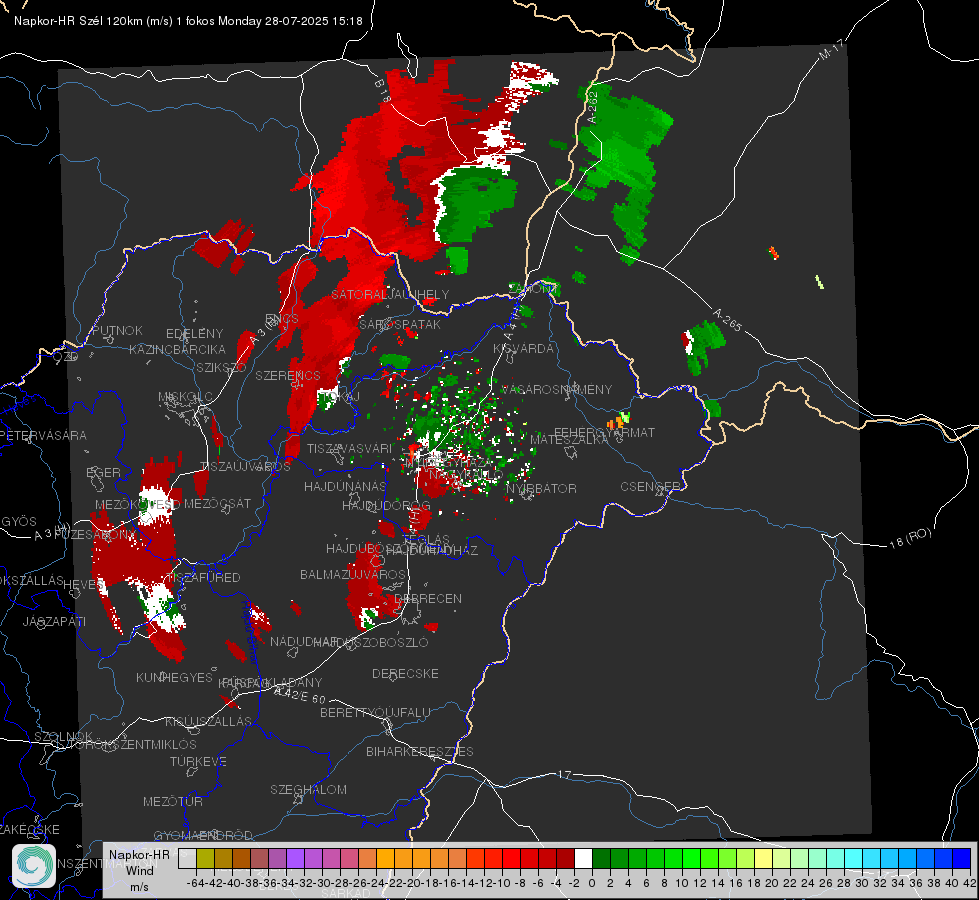The image size is (979, 900).
Task: Click the VÁSÁROSNAMÉNY label
Action: 555,389
